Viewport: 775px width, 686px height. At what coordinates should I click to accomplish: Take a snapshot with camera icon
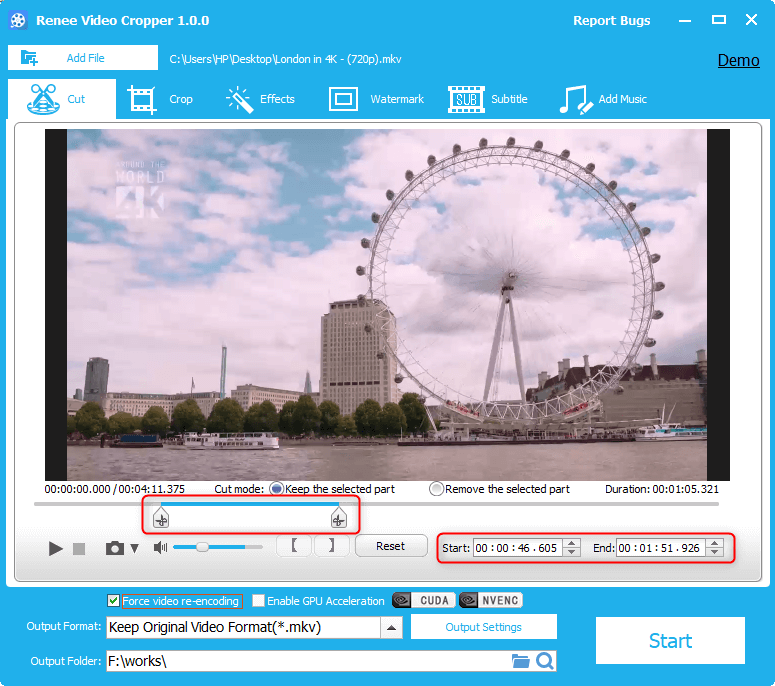click(115, 548)
